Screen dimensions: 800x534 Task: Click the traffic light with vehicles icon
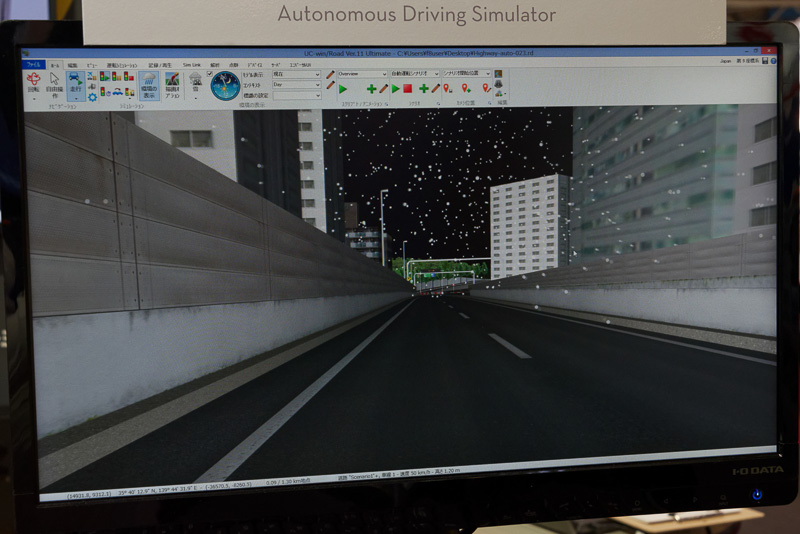point(130,92)
